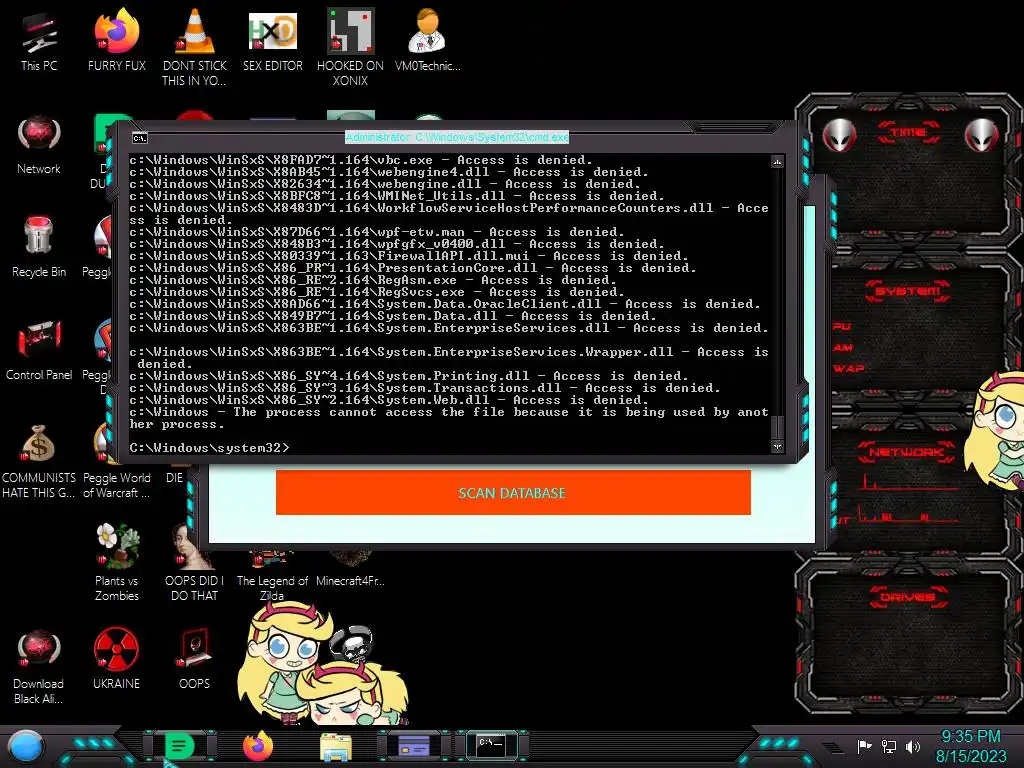This screenshot has height=768, width=1024.
Task: Open the Recycle Bin
Action: [39, 248]
